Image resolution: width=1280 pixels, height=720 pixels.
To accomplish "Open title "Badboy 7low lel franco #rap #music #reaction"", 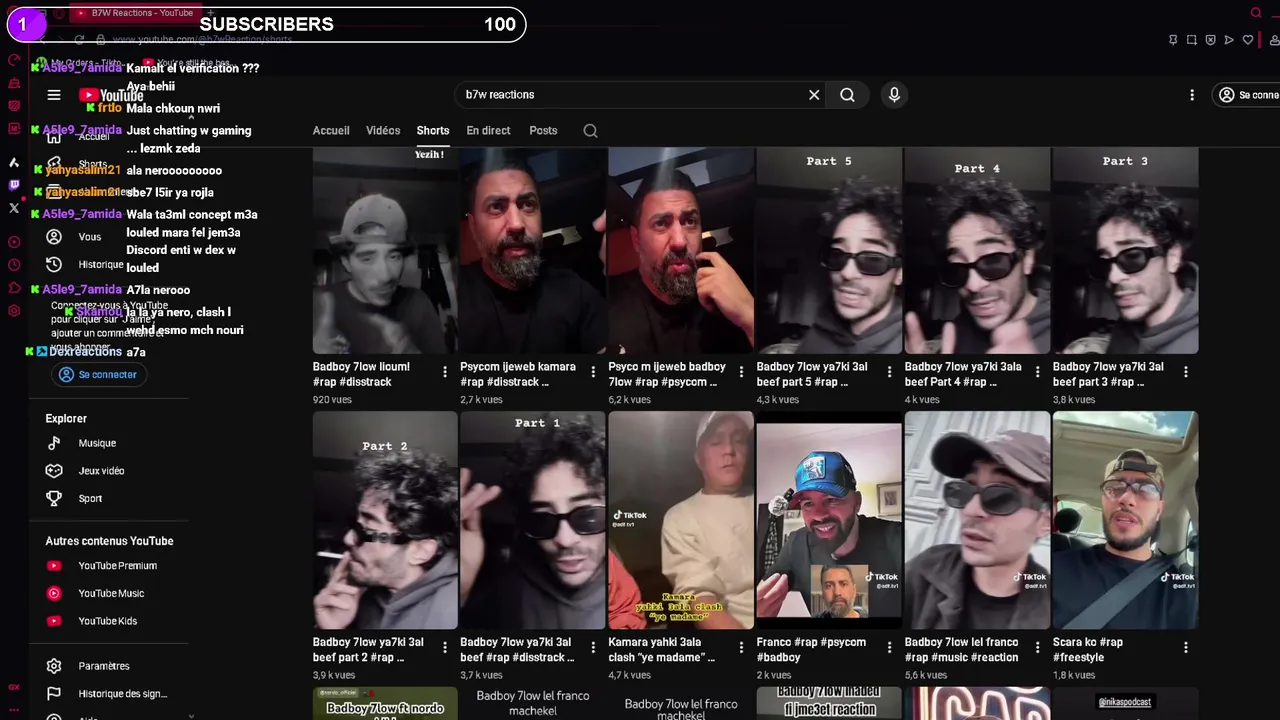I will tap(961, 650).
